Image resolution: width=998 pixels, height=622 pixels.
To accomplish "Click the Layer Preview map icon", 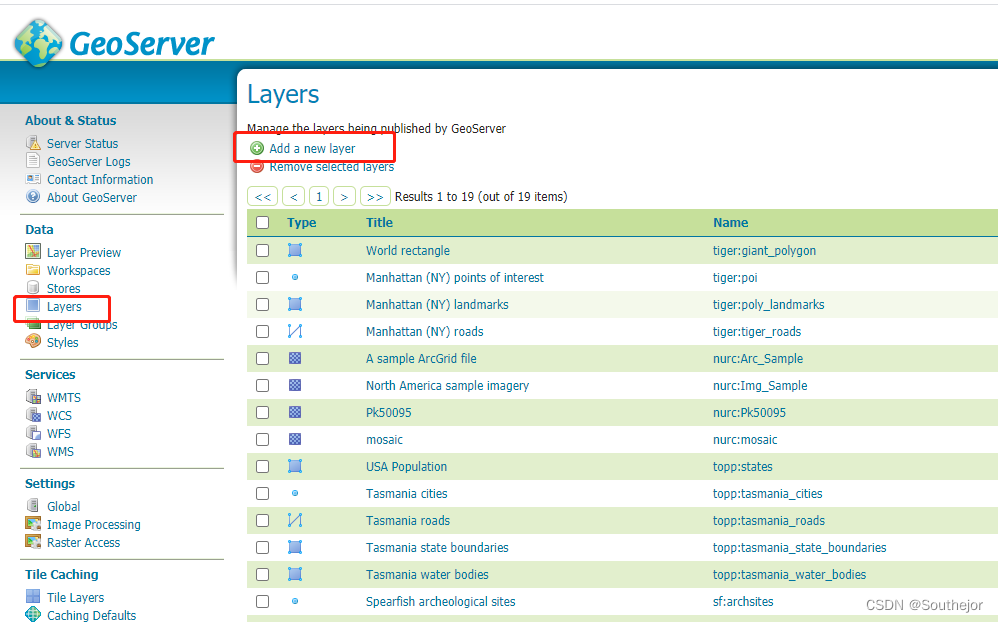I will pyautogui.click(x=33, y=251).
